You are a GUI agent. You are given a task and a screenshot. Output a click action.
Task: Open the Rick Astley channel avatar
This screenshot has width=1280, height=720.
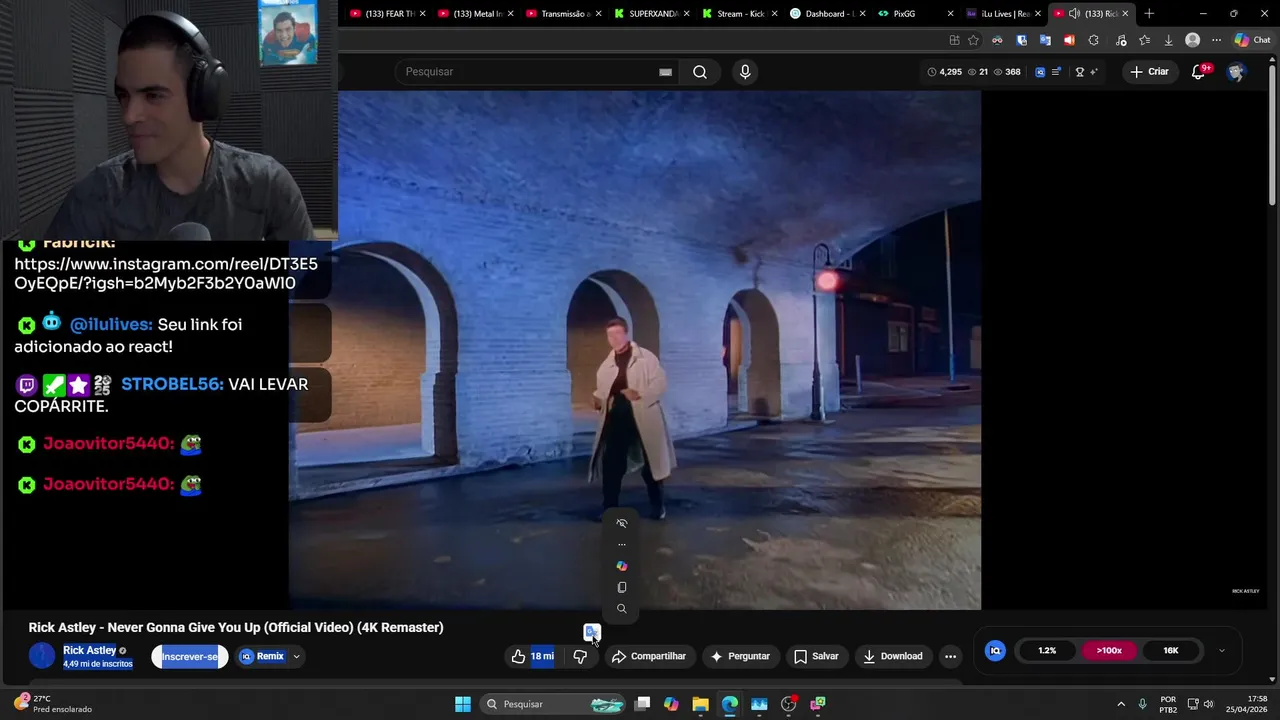(42, 656)
